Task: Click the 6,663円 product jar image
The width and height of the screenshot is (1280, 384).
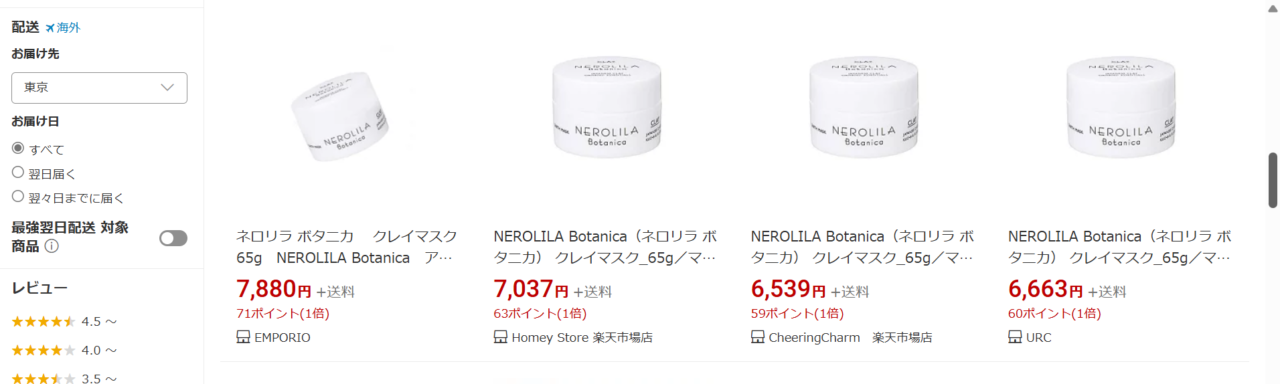Action: (1121, 107)
